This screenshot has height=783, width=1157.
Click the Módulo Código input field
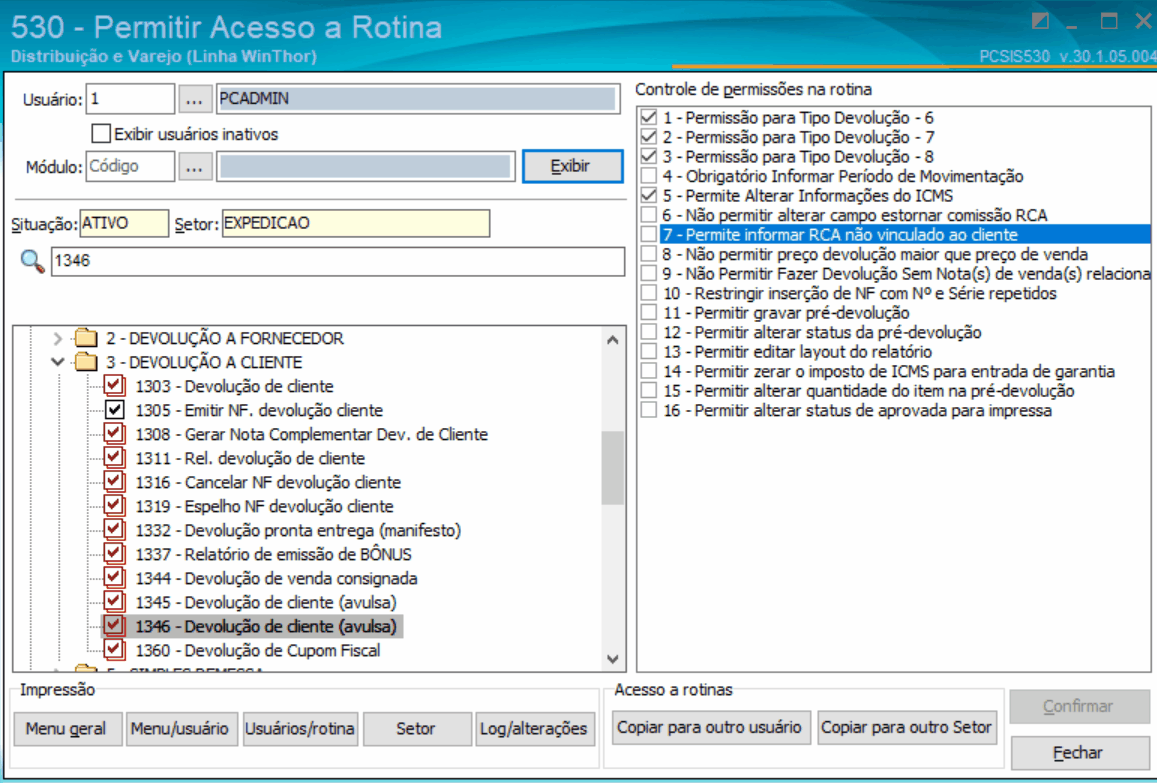point(130,167)
